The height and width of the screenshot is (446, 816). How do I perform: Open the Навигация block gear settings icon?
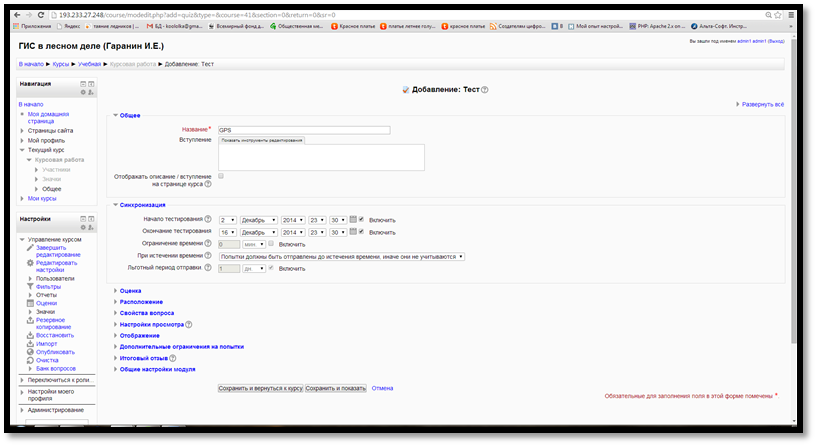click(83, 92)
